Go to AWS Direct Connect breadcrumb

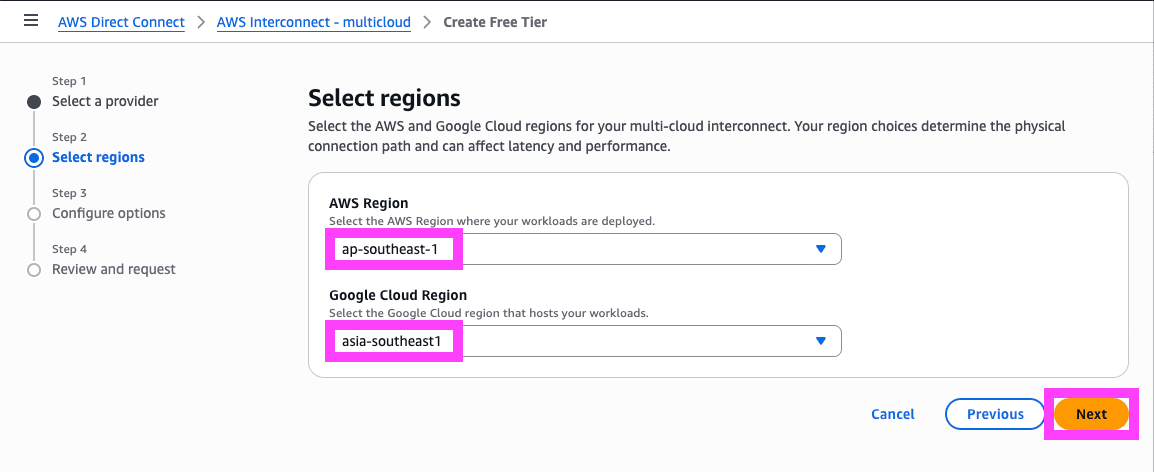coord(121,22)
